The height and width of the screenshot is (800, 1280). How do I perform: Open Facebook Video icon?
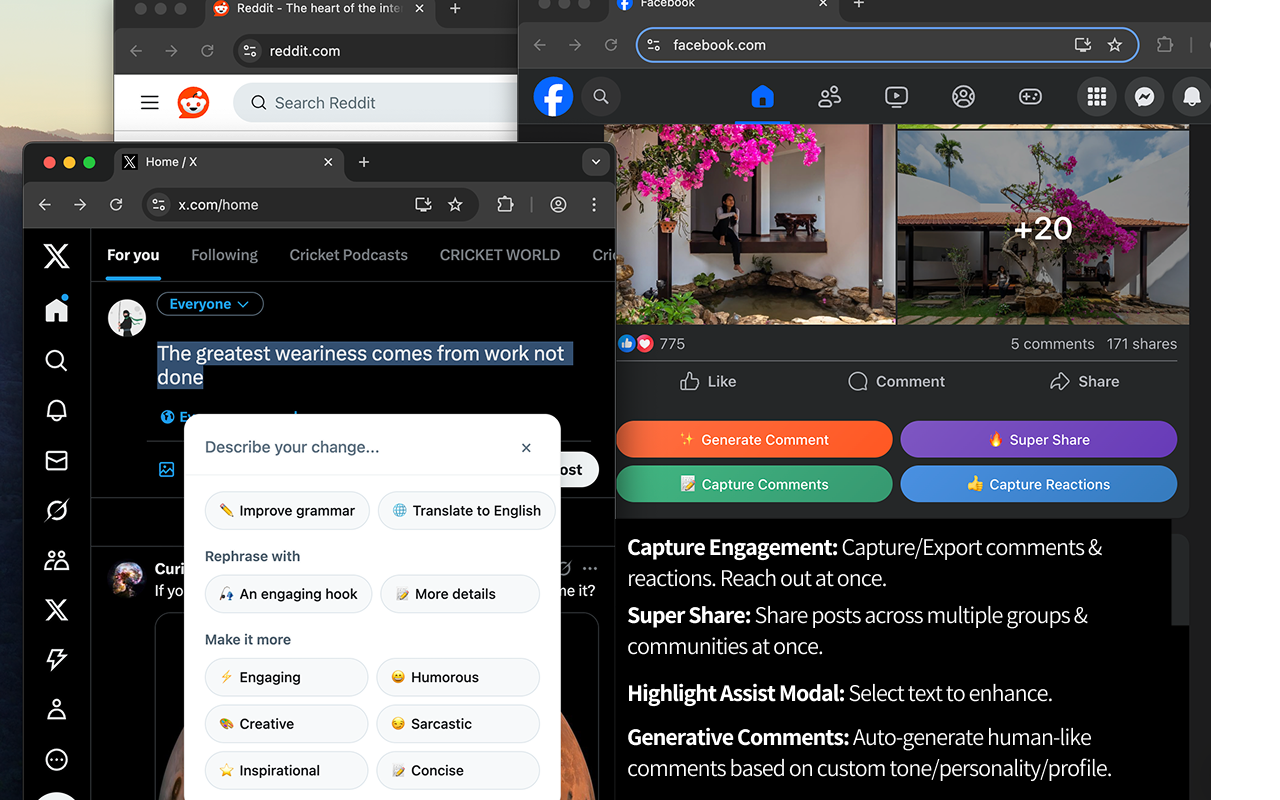pos(896,97)
